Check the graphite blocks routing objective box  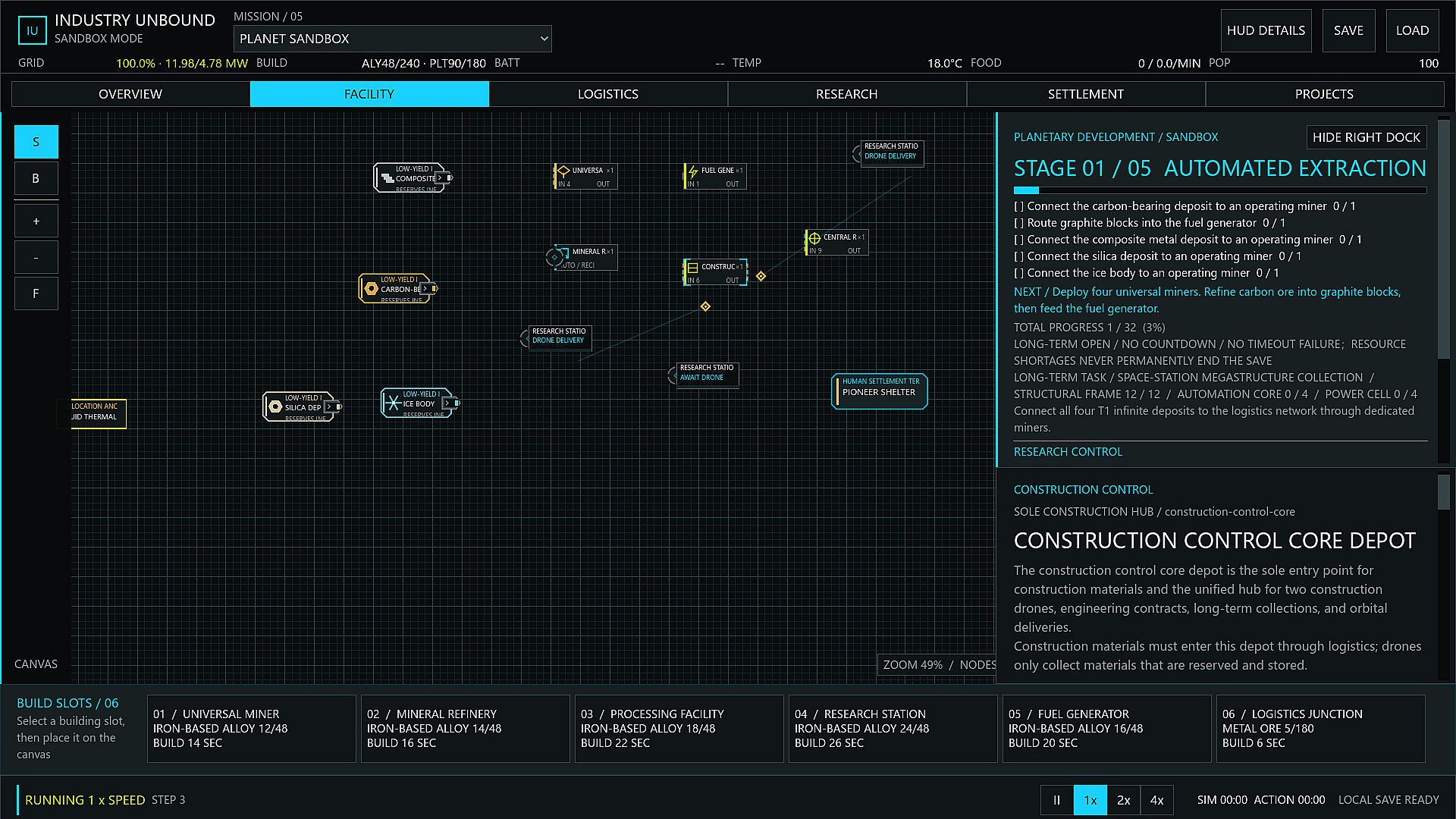[x=1018, y=223]
